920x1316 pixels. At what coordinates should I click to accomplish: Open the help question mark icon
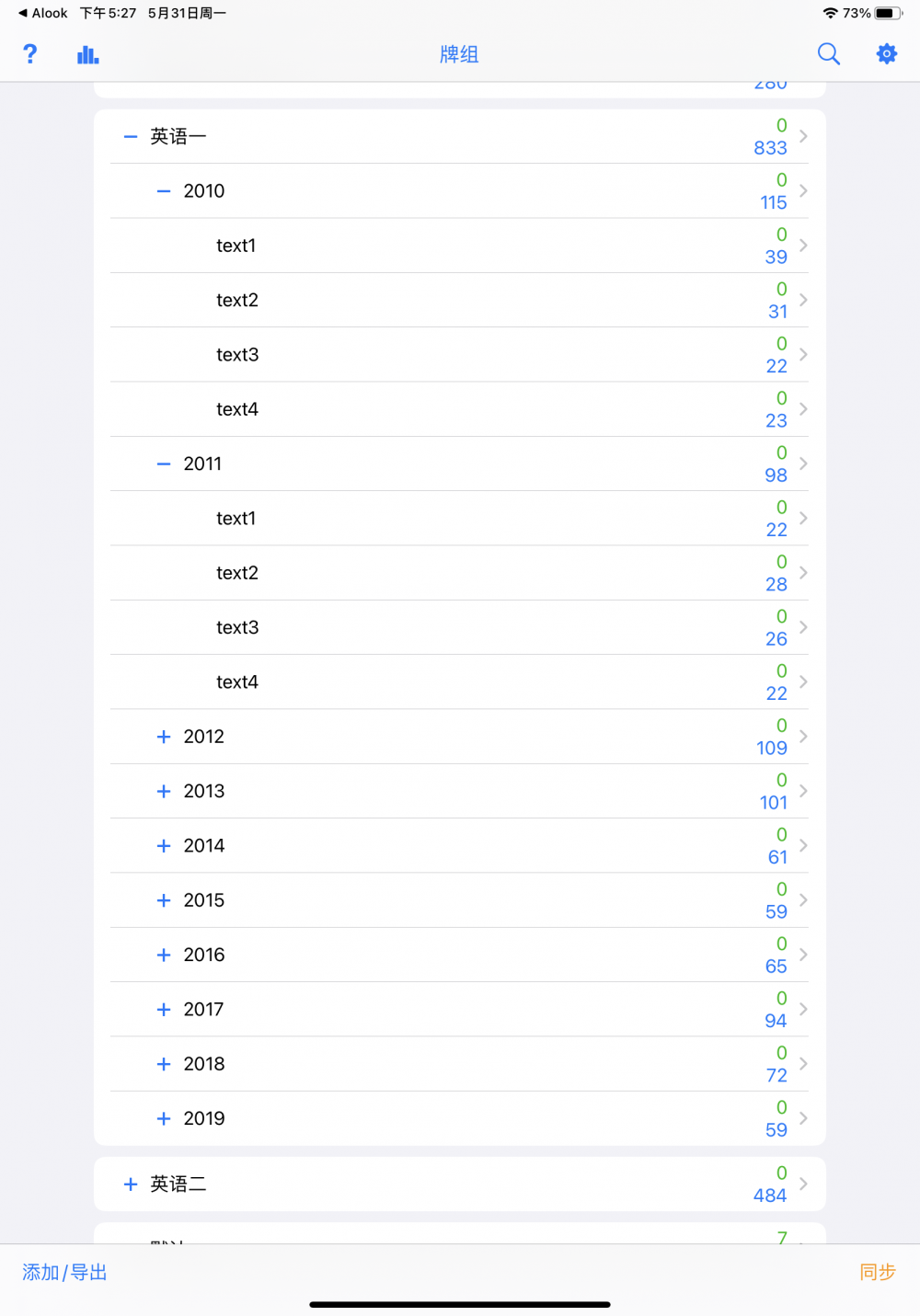pyautogui.click(x=30, y=54)
